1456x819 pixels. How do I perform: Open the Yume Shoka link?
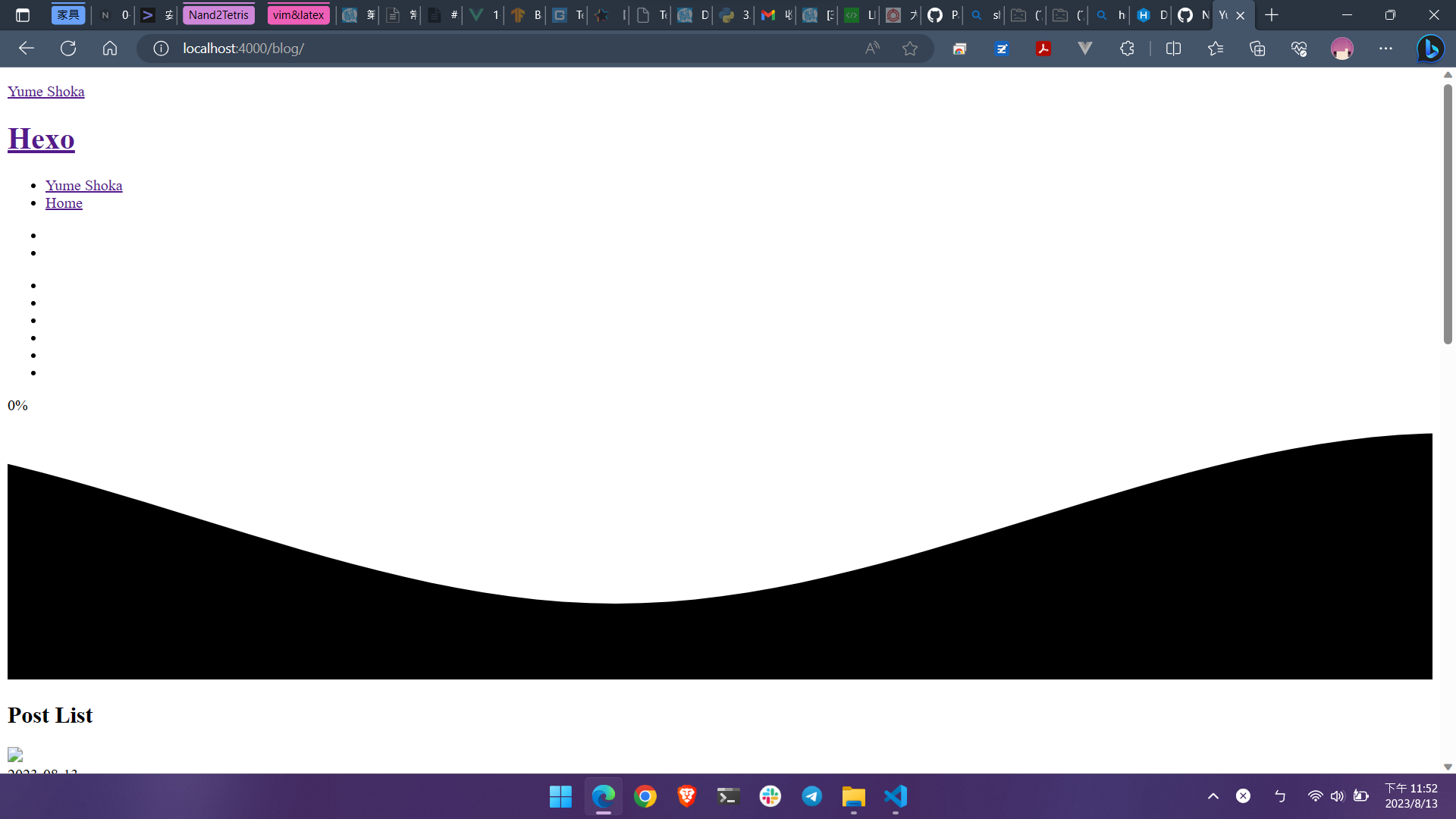tap(45, 91)
